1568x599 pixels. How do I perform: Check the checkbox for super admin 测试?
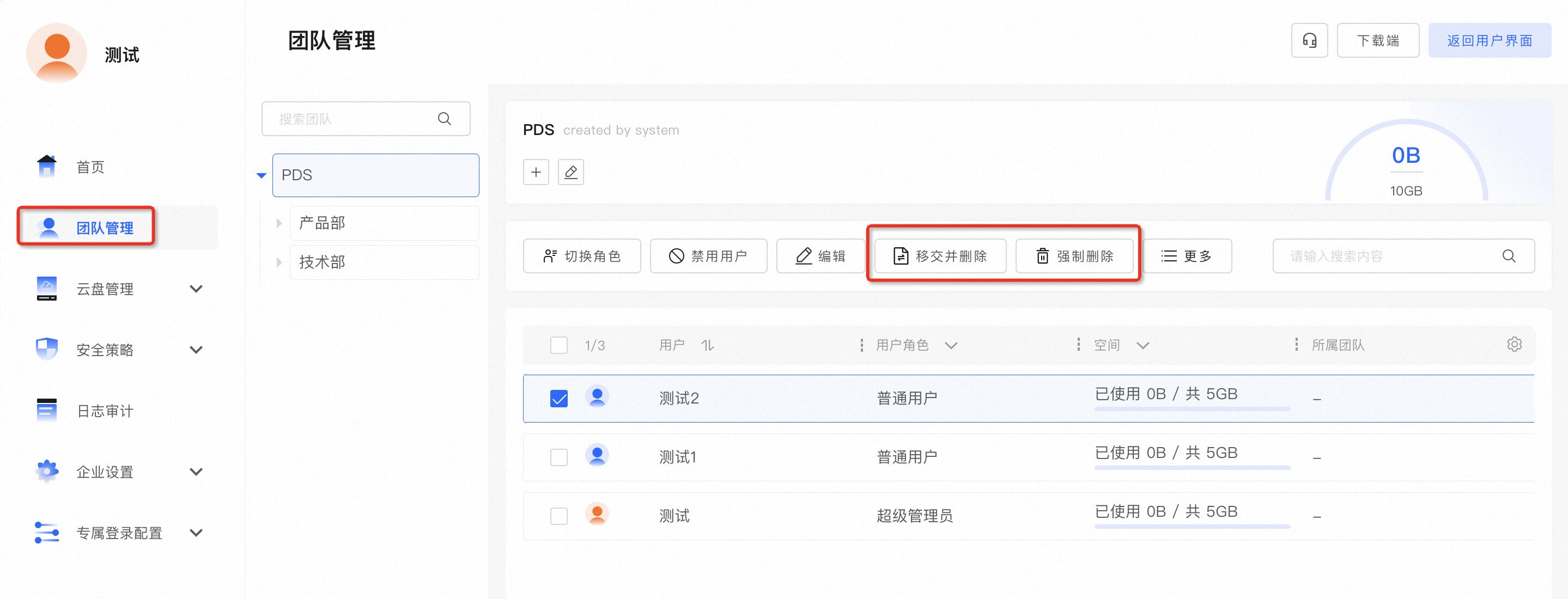(559, 516)
